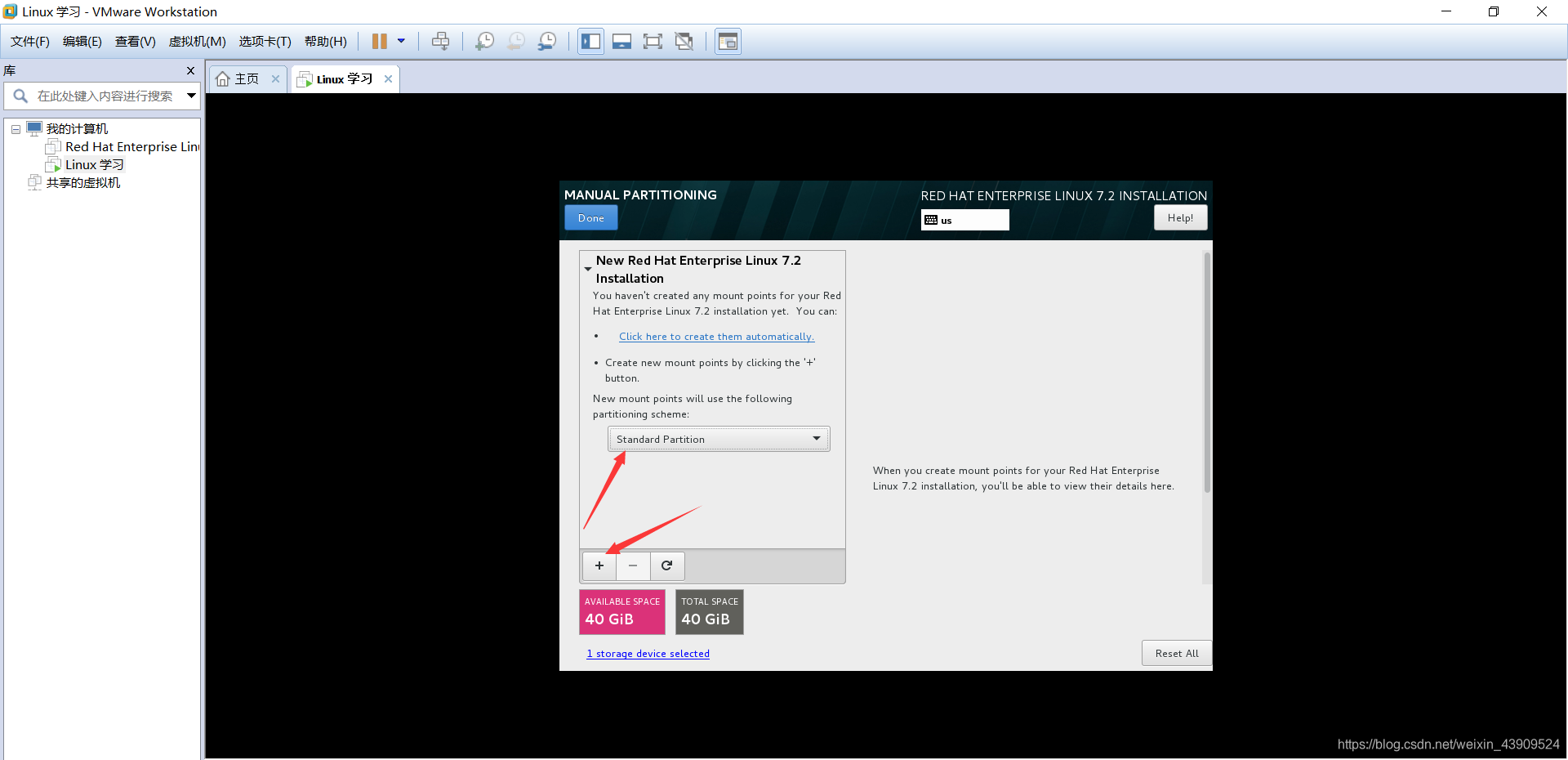Reload storage configuration from disk

pyautogui.click(x=667, y=566)
